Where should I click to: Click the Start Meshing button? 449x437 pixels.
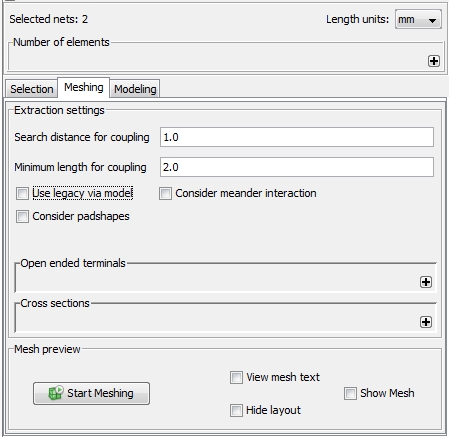pos(91,393)
